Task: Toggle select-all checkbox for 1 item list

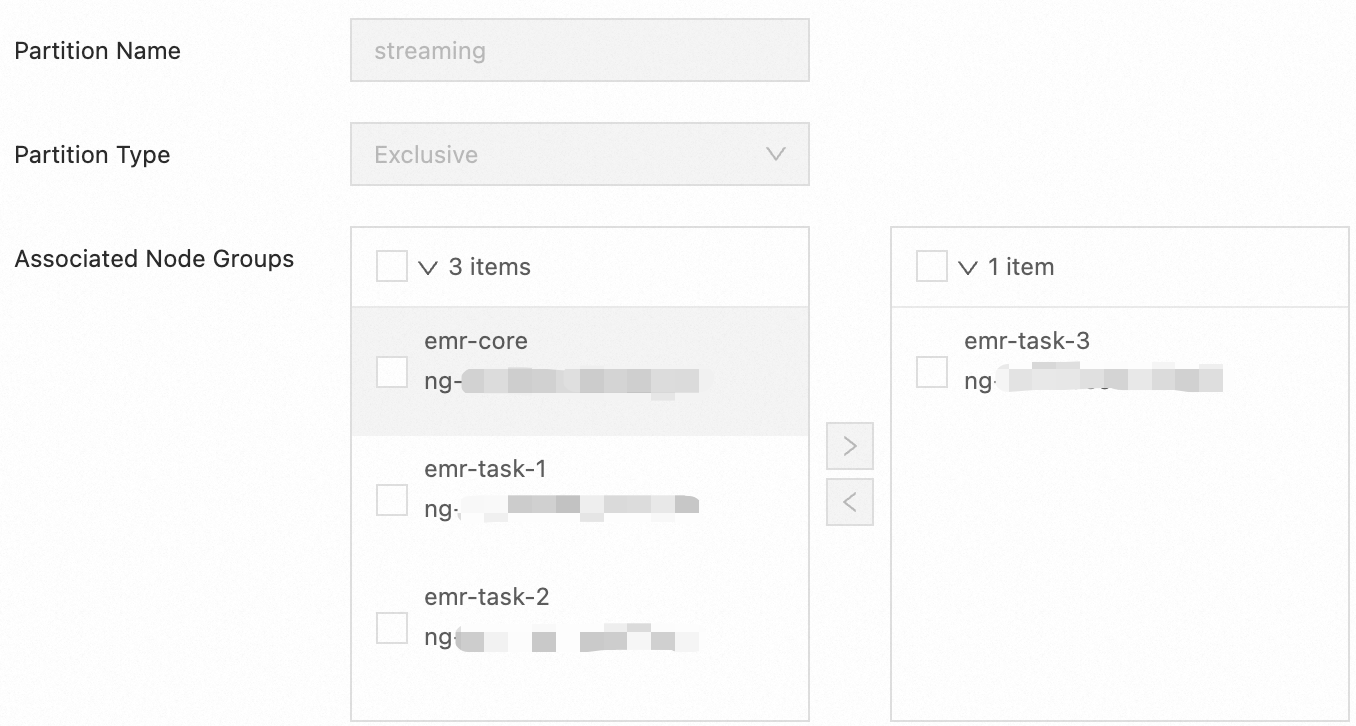Action: pyautogui.click(x=932, y=267)
